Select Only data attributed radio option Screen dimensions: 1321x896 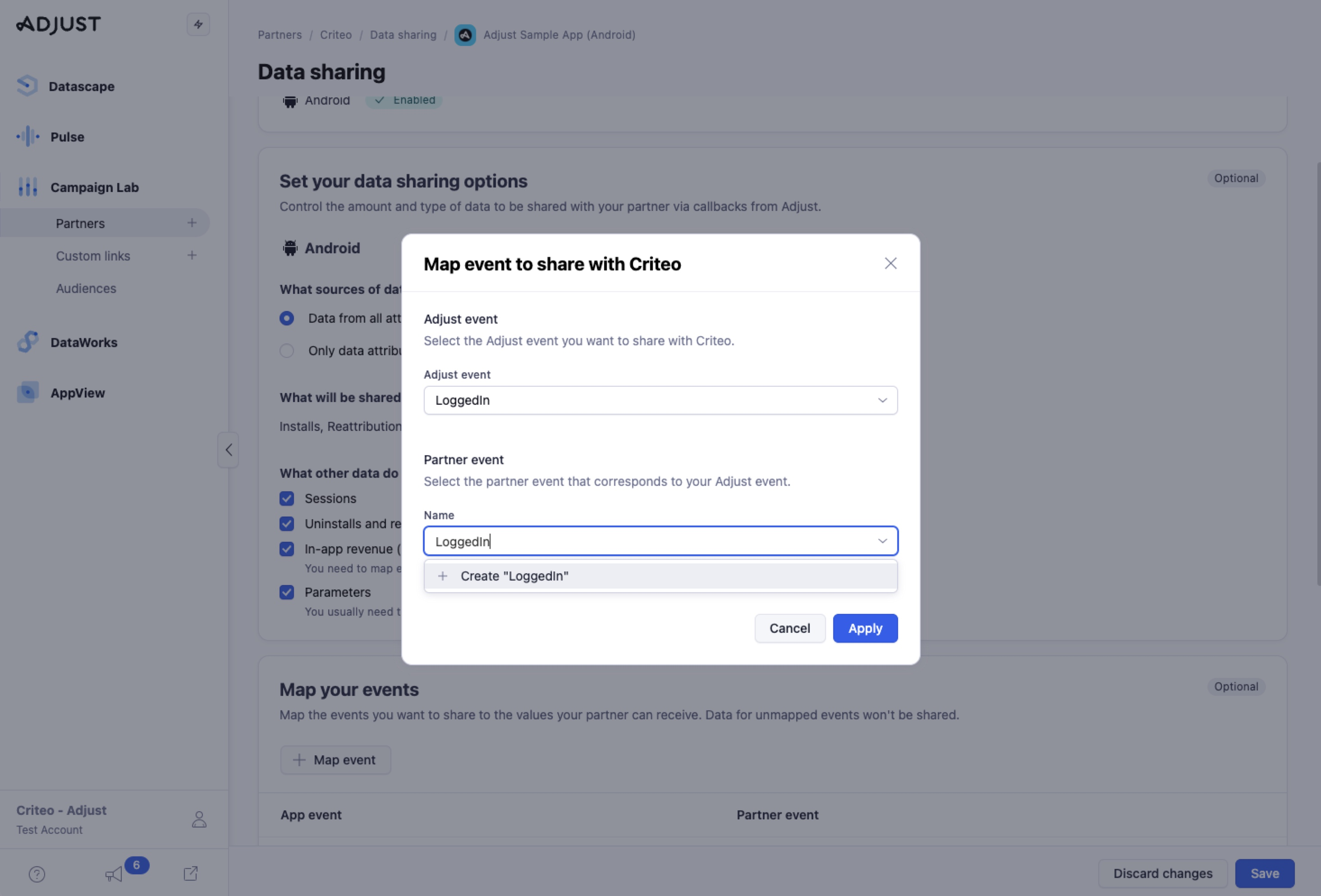287,351
